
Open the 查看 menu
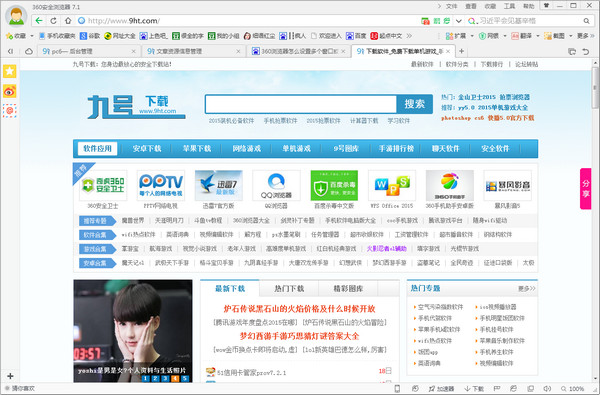pos(471,6)
